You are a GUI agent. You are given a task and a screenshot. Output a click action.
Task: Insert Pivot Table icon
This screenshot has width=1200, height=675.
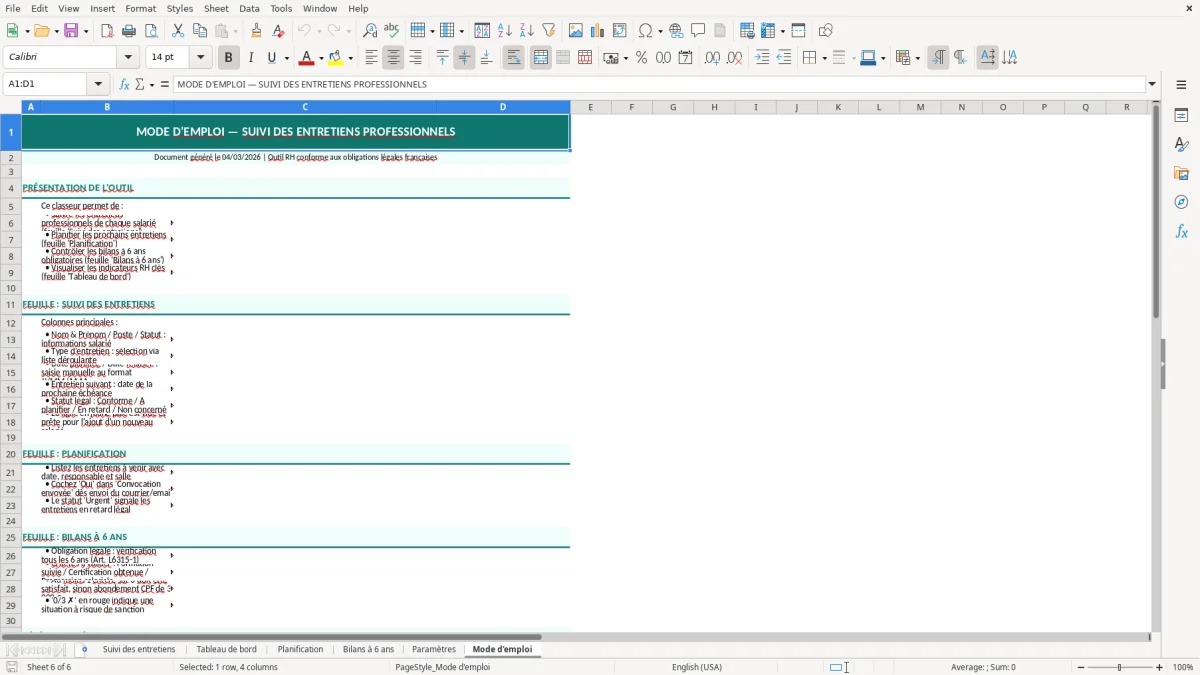pos(620,31)
